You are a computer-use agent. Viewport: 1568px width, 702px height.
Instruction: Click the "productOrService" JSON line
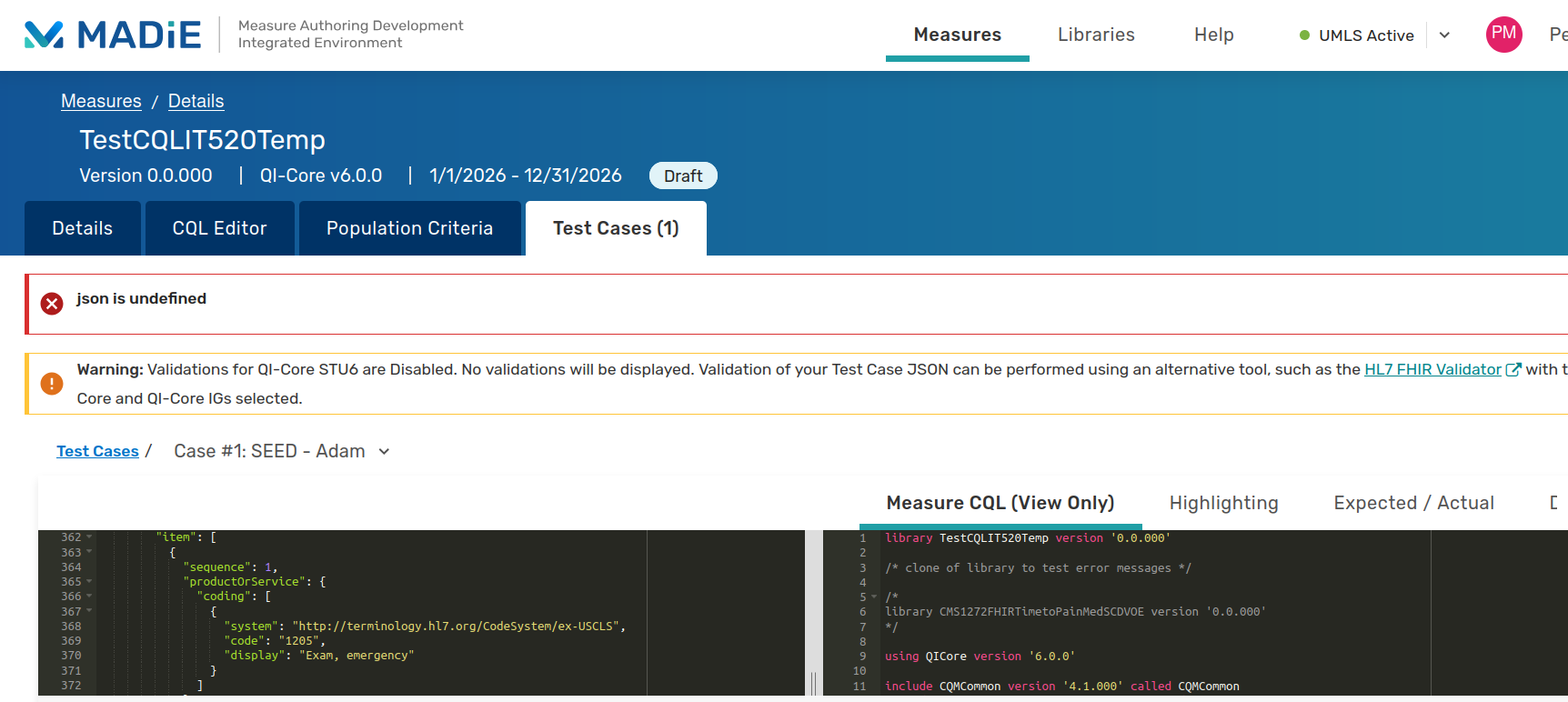[x=254, y=582]
